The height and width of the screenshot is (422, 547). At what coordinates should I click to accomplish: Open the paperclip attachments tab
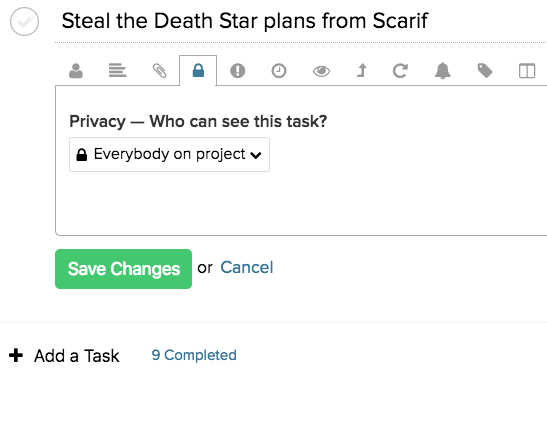pos(159,71)
